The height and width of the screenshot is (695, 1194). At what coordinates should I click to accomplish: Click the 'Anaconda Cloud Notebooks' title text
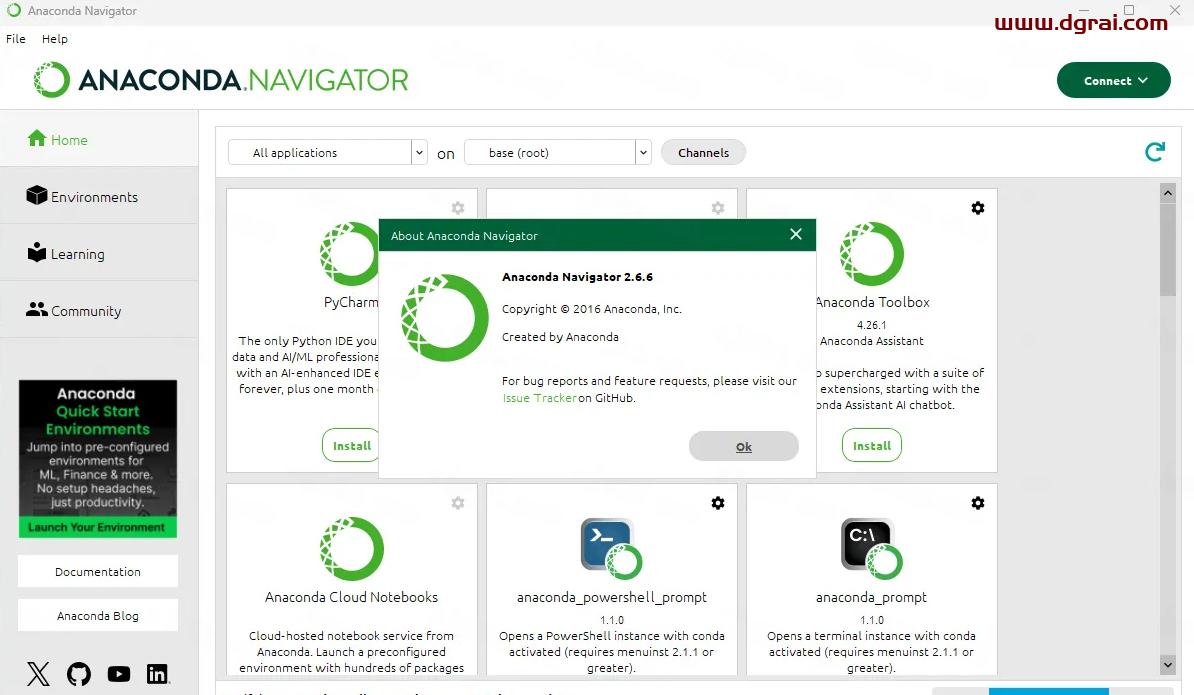click(351, 598)
